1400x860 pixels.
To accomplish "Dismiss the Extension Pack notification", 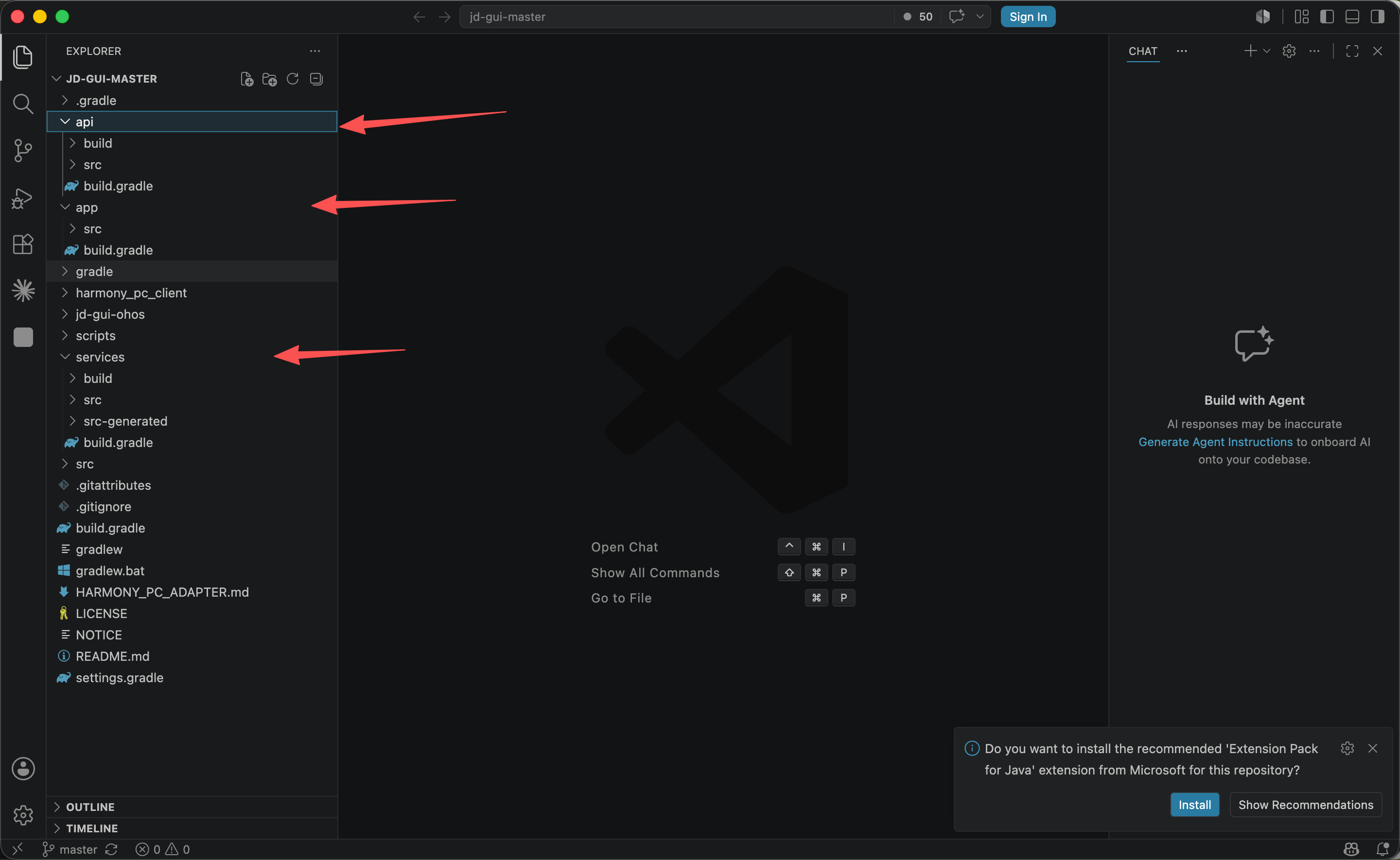I will tap(1373, 748).
